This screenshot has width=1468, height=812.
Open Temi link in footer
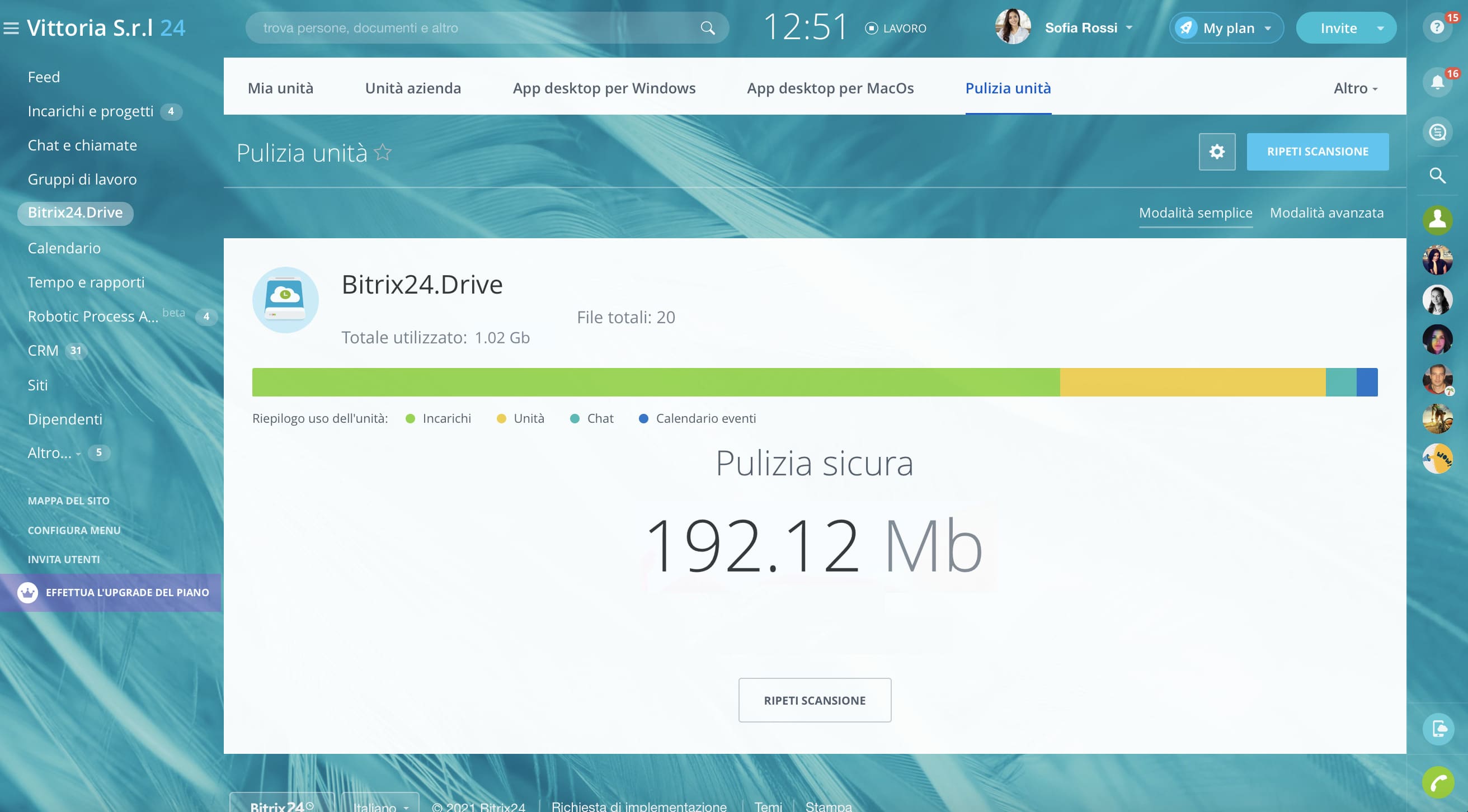[x=768, y=806]
